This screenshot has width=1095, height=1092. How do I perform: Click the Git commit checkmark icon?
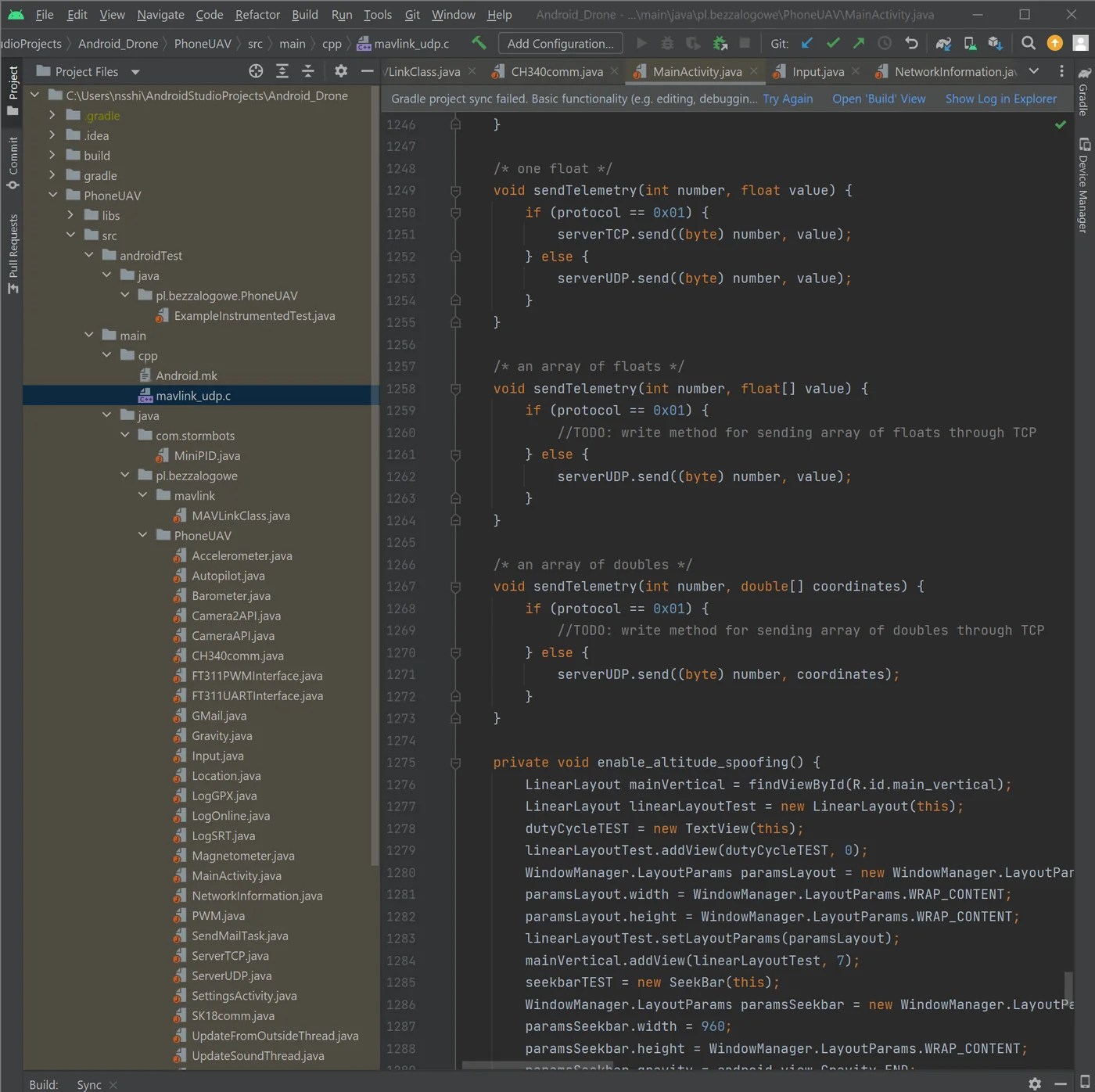(833, 43)
